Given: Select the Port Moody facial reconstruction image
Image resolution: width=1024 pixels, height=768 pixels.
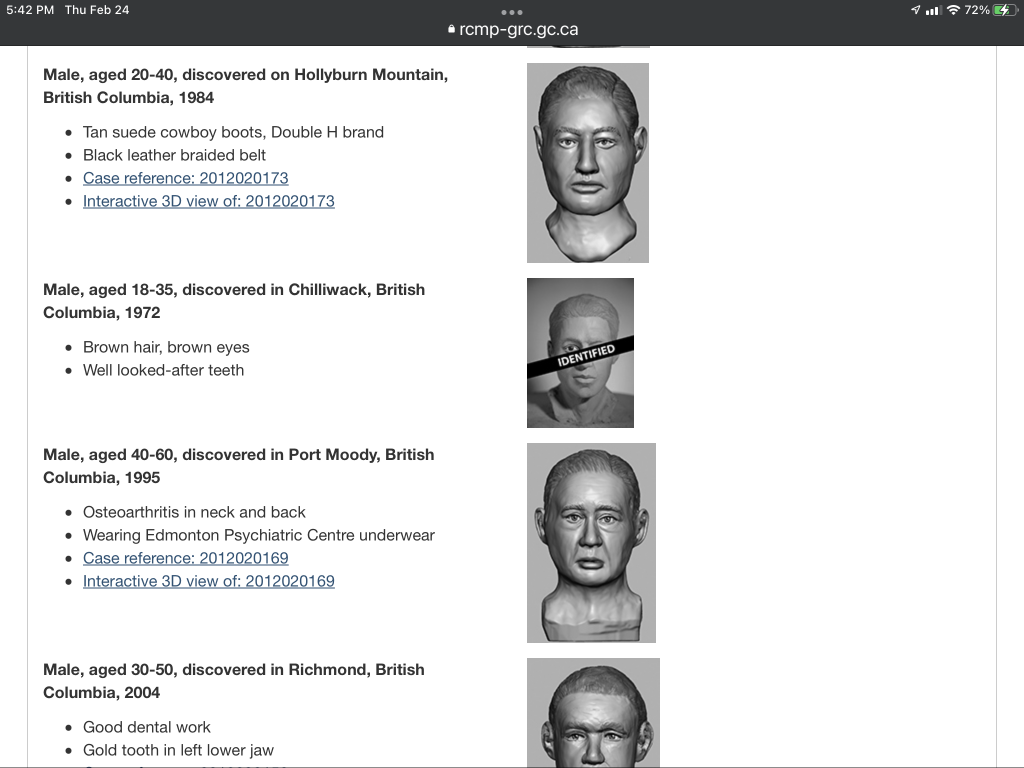Looking at the screenshot, I should [x=591, y=543].
